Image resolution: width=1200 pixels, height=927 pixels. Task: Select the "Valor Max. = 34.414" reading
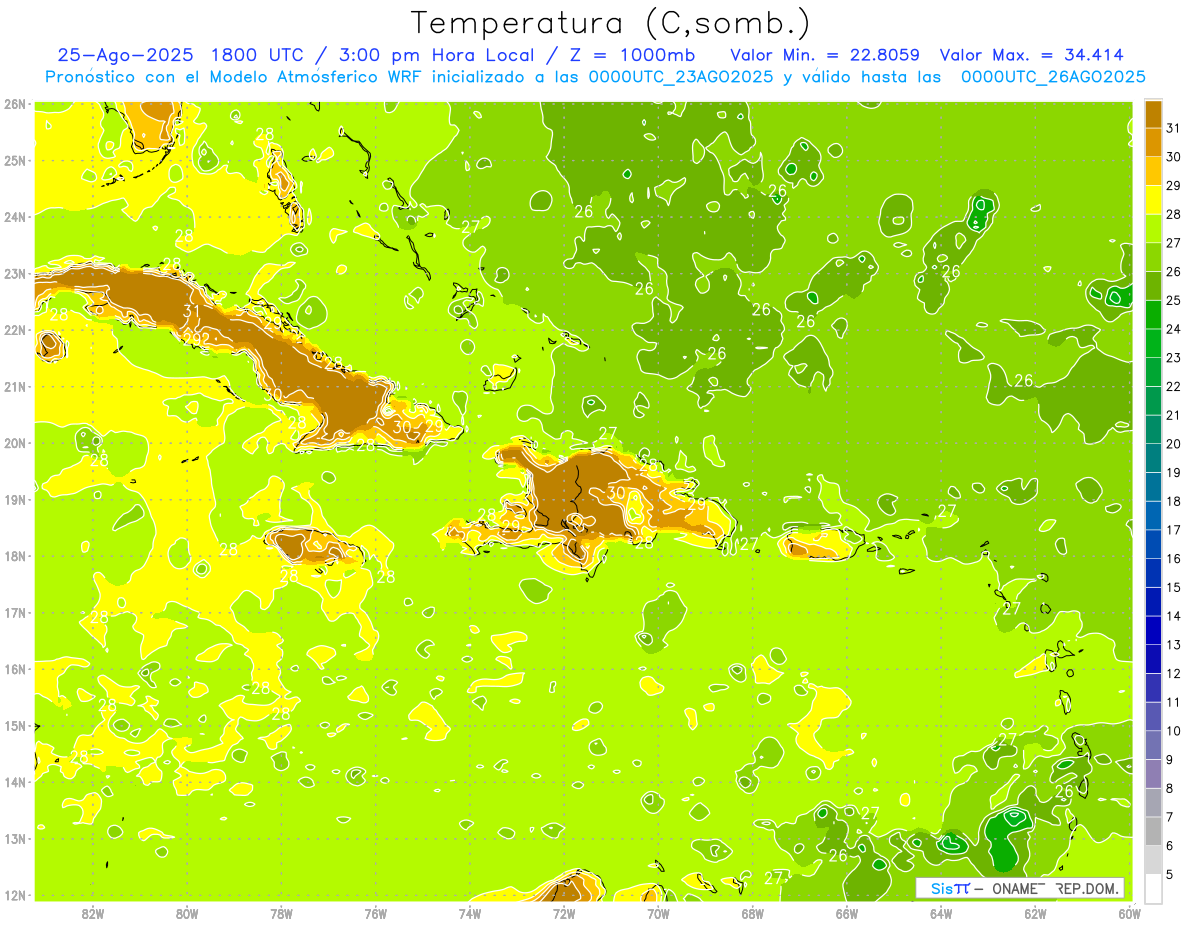1031,55
